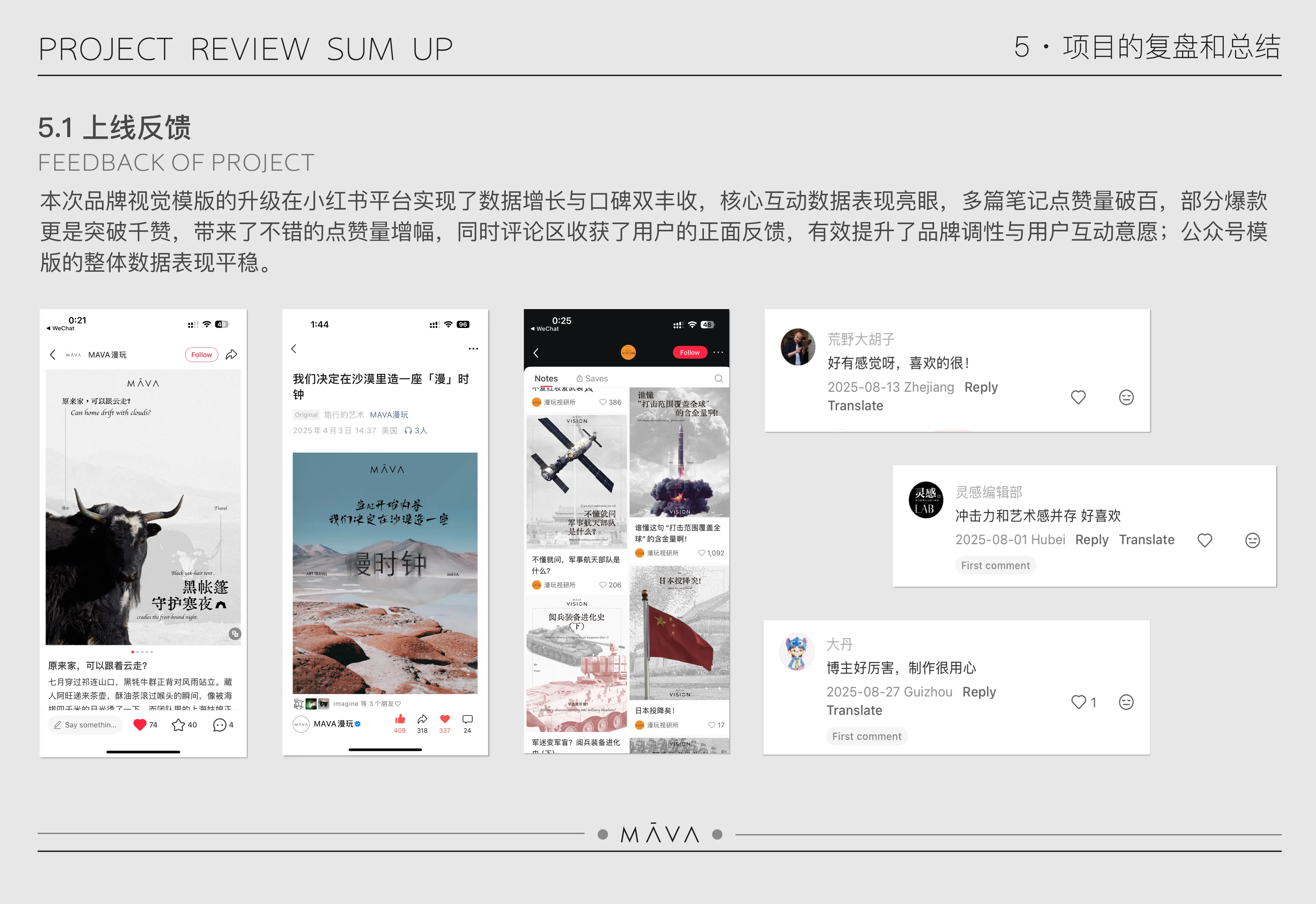Click MAVA漫玩 author link under article title
This screenshot has width=1316, height=904.
[x=389, y=415]
